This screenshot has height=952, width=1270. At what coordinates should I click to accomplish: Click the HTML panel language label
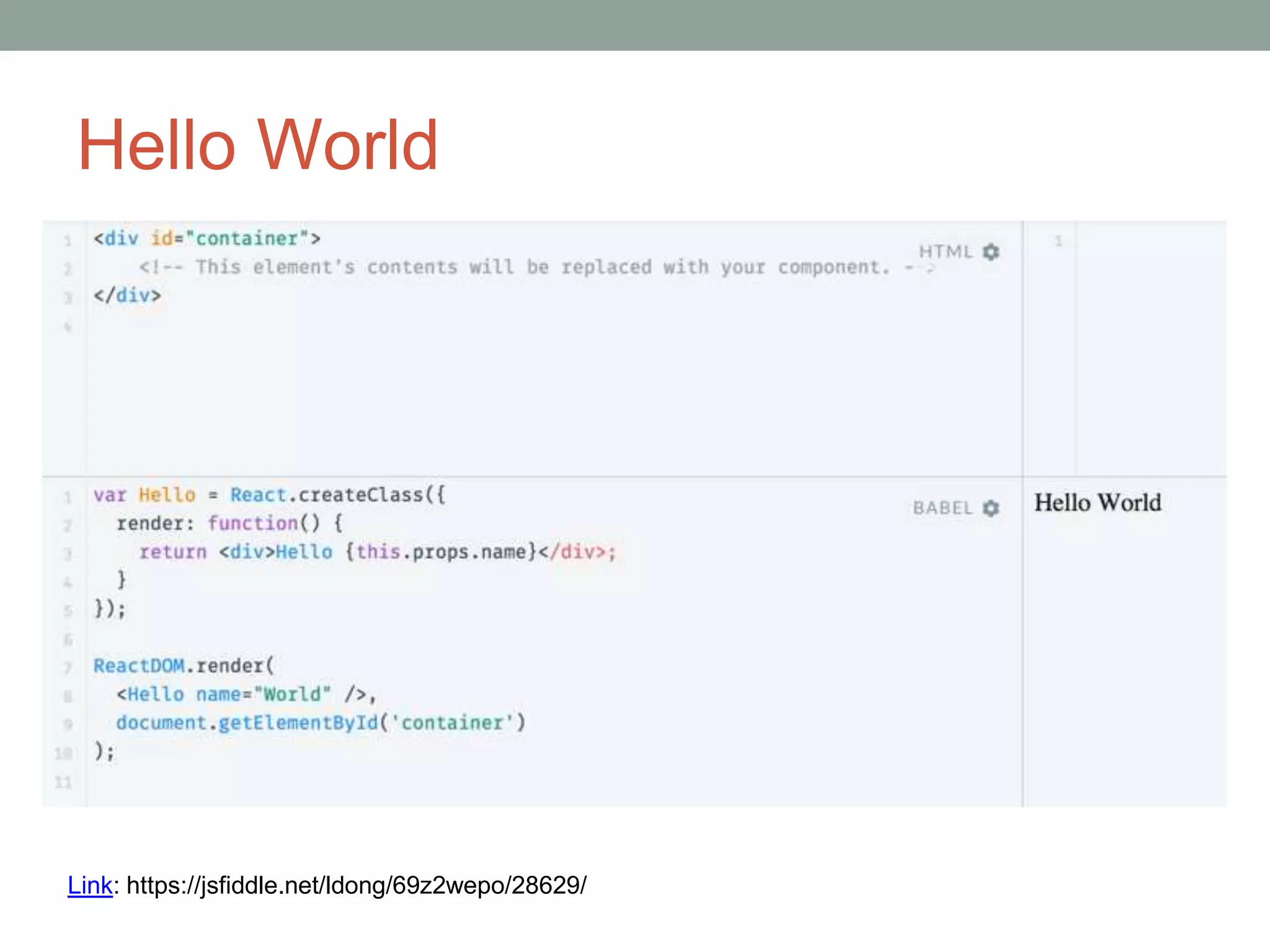946,252
